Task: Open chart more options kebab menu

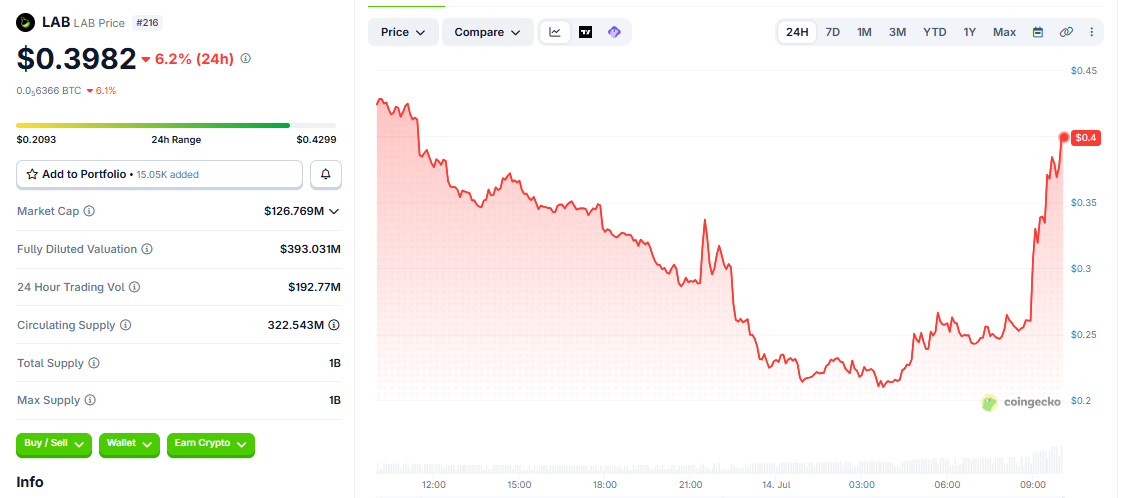Action: coord(1091,32)
